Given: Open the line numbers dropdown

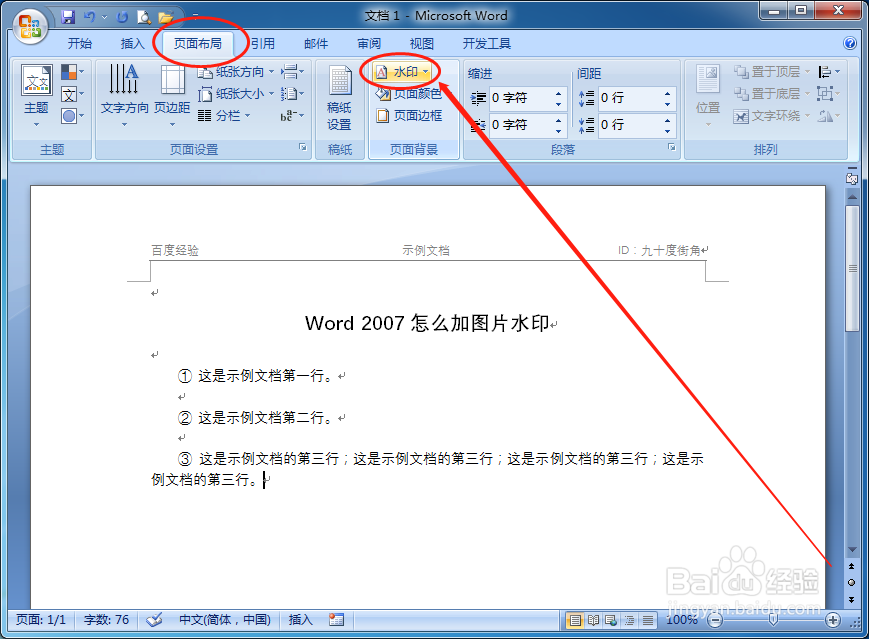Looking at the screenshot, I should point(292,94).
